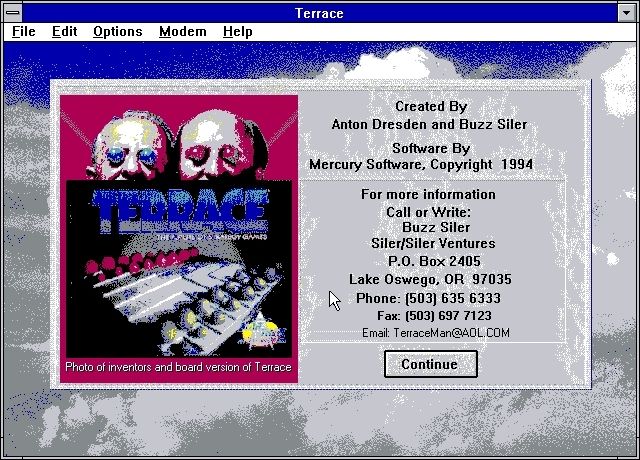The width and height of the screenshot is (640, 460).
Task: Open the Help menu
Action: (x=237, y=31)
